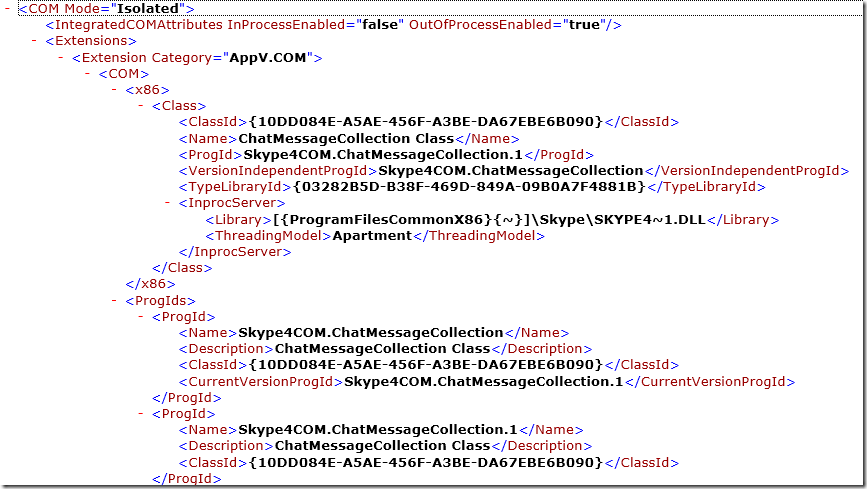
Task: Click the closing </x86> tag
Action: tap(150, 284)
